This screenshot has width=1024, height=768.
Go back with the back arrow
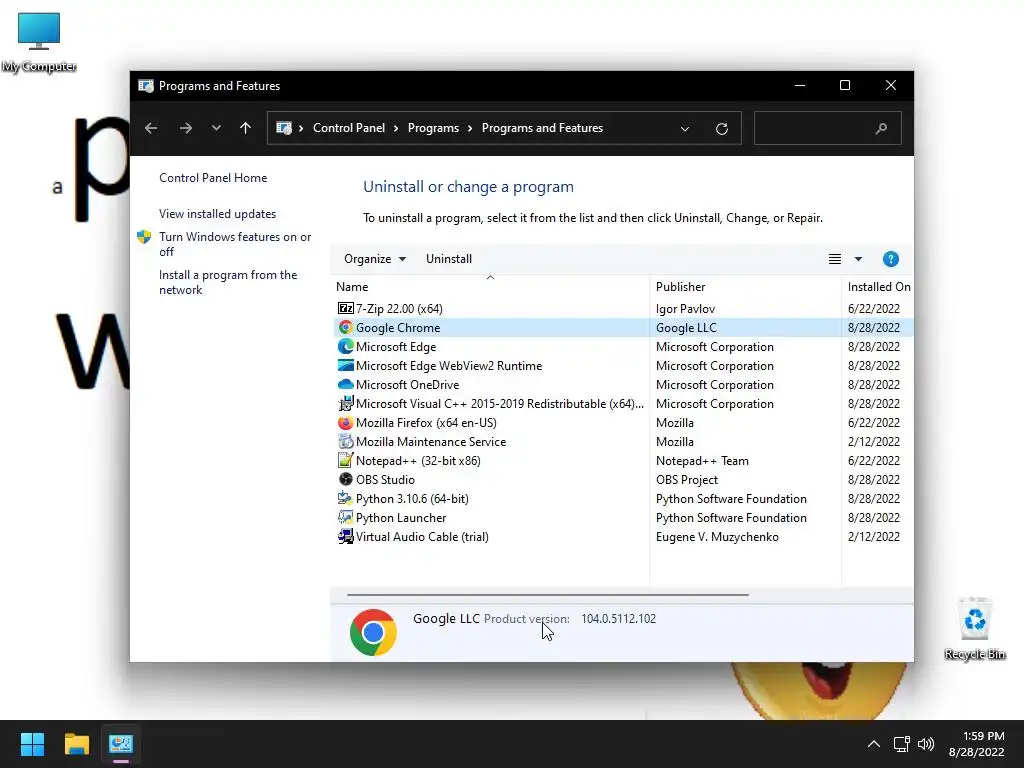[x=151, y=128]
